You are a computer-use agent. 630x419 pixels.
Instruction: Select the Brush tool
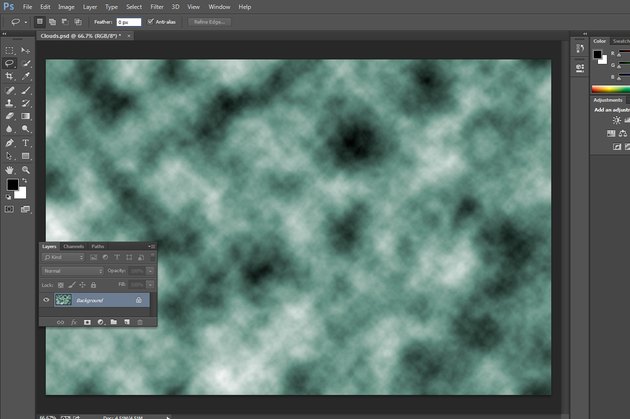26,90
